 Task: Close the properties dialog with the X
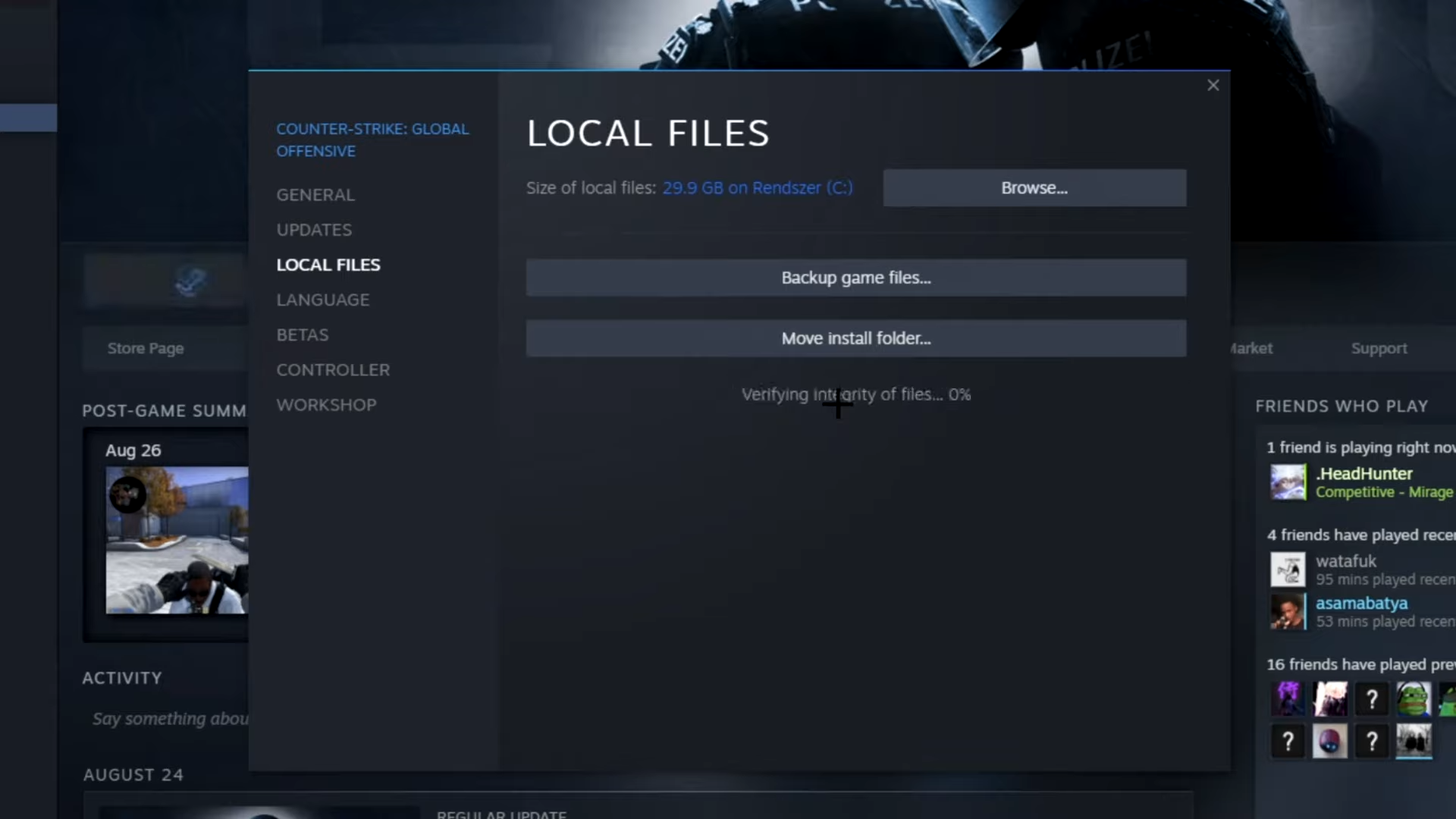coord(1213,86)
